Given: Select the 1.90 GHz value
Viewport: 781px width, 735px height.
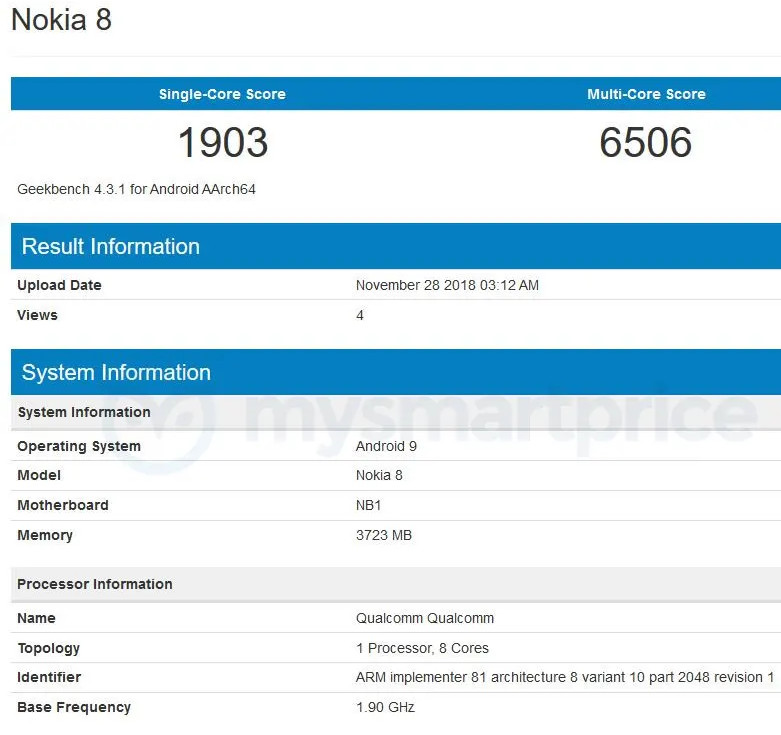Looking at the screenshot, I should click(x=385, y=707).
